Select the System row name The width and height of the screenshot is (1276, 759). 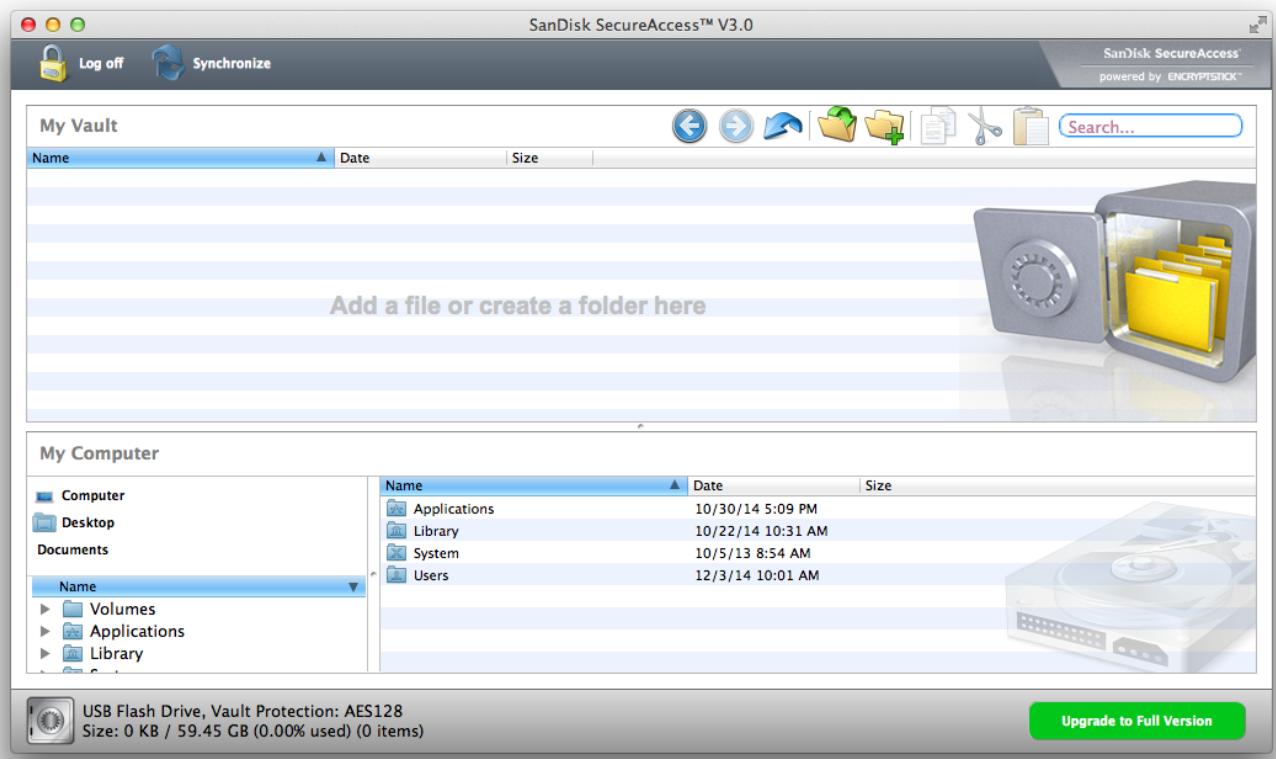tap(436, 553)
